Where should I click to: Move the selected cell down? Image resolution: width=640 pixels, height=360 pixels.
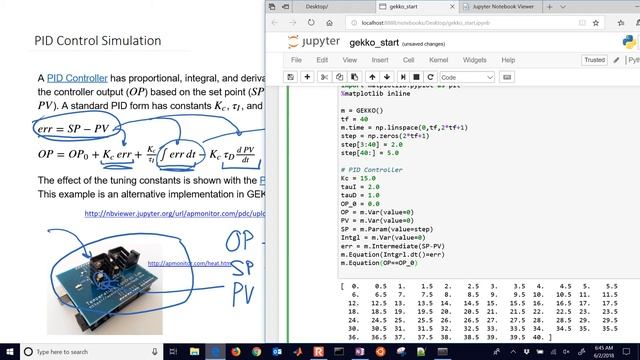pos(387,77)
